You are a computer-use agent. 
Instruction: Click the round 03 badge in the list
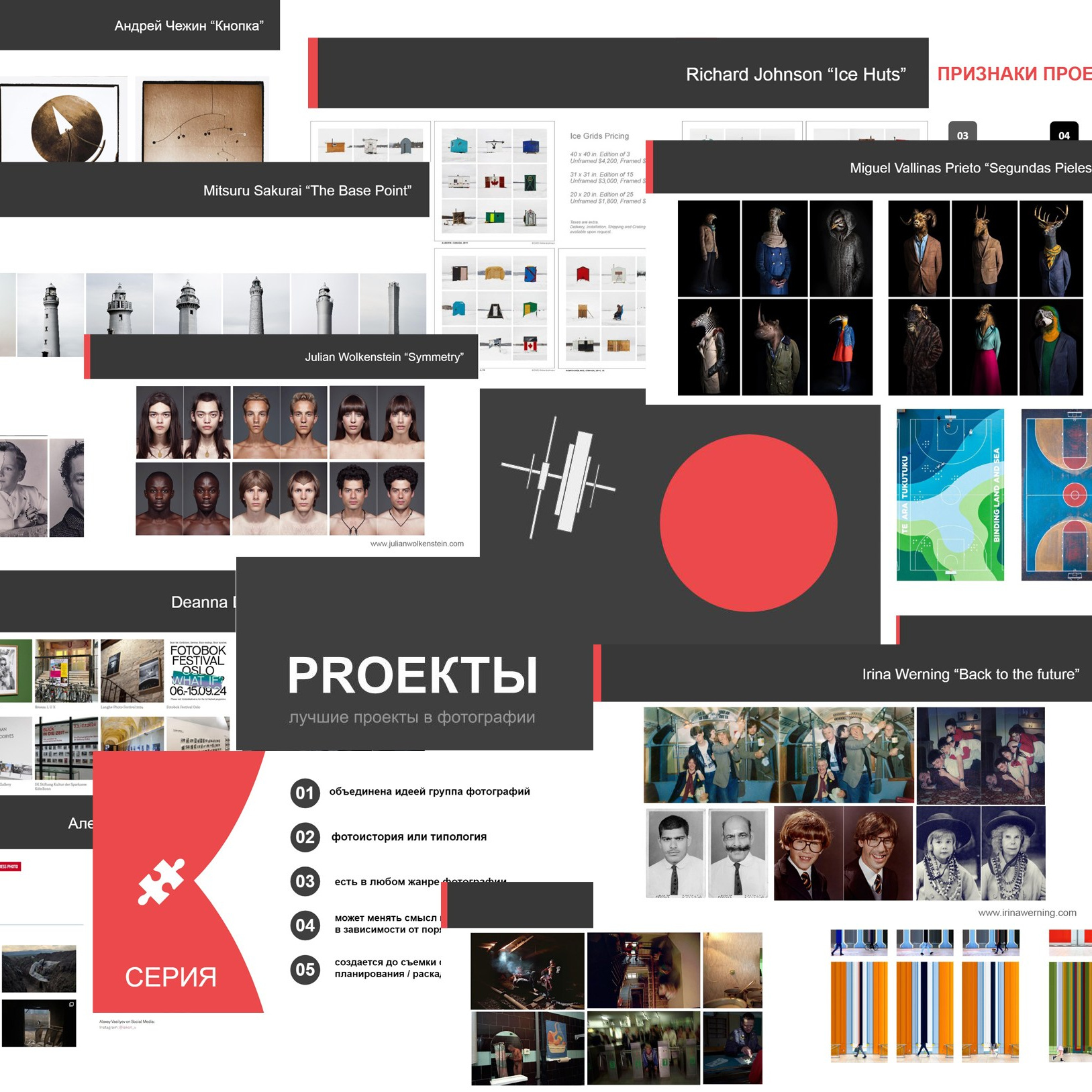click(305, 881)
